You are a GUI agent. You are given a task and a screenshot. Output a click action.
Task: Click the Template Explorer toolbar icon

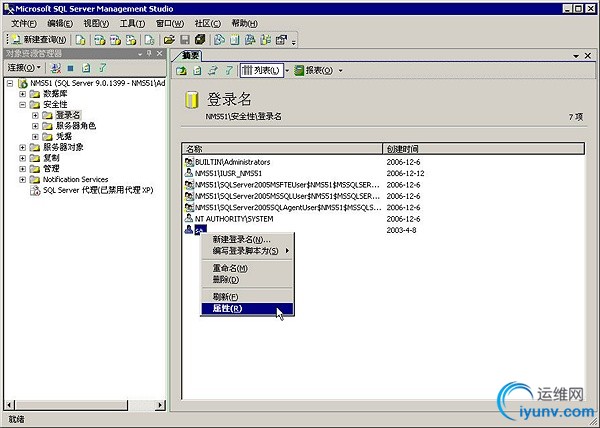[266, 39]
